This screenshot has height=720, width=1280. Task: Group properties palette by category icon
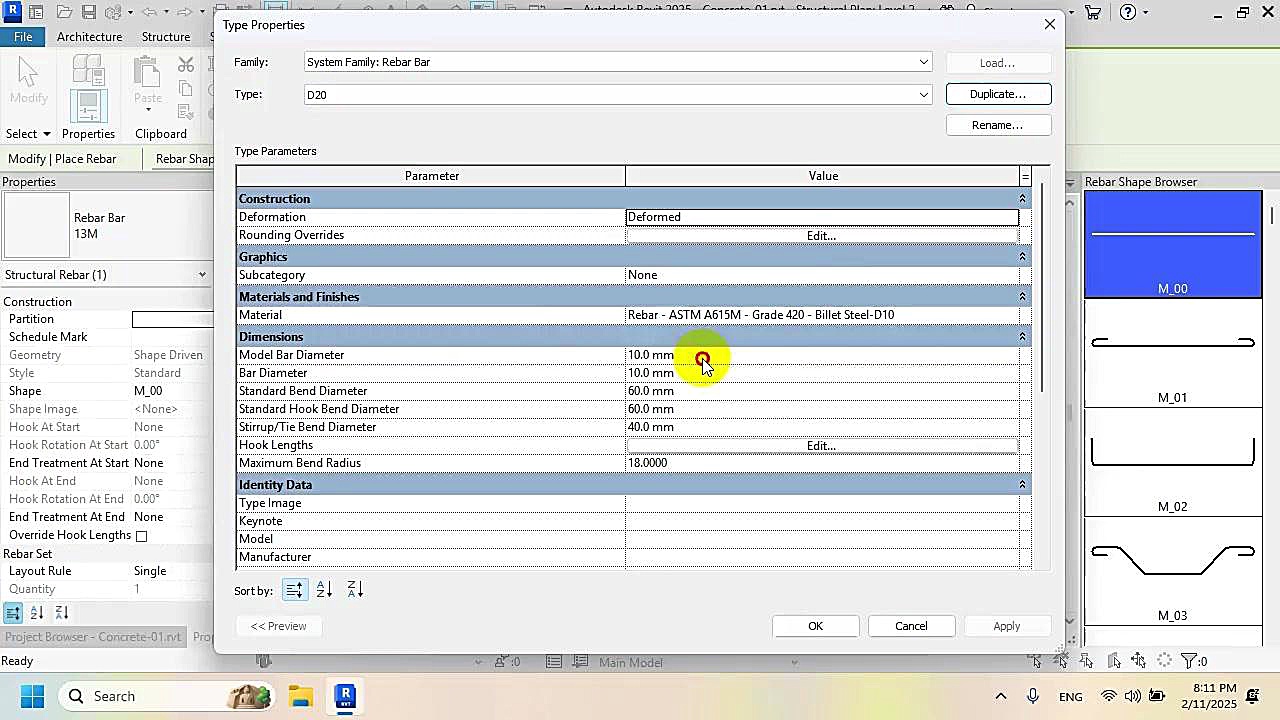[13, 613]
